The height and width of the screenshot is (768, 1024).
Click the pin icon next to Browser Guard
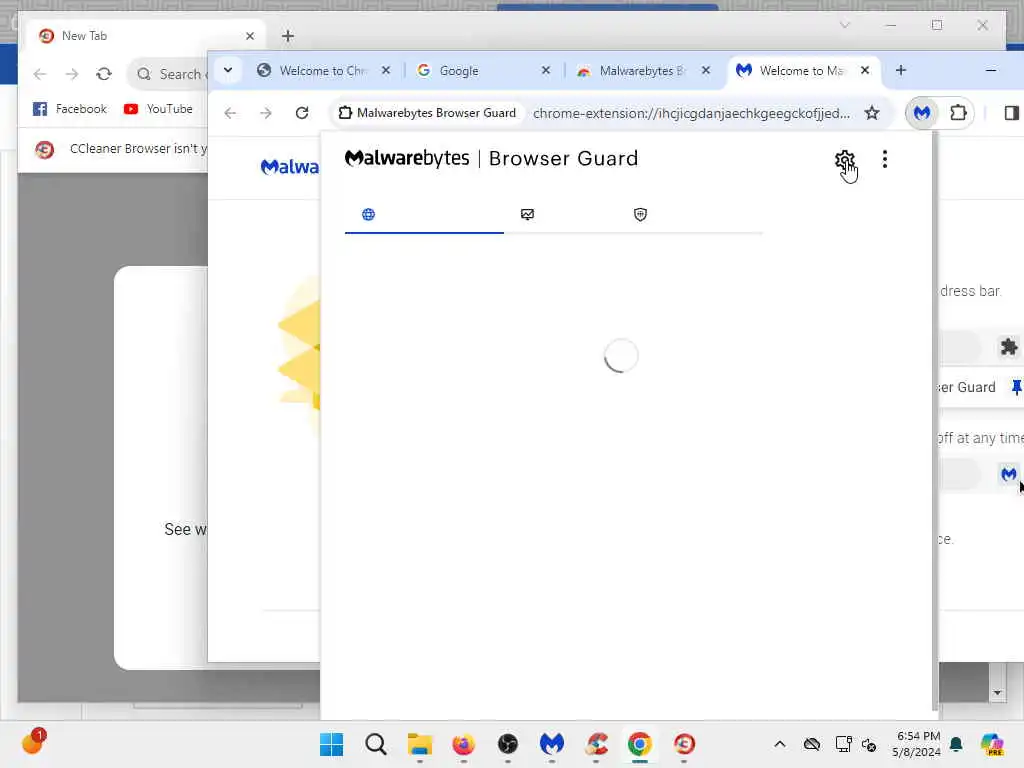click(1016, 387)
